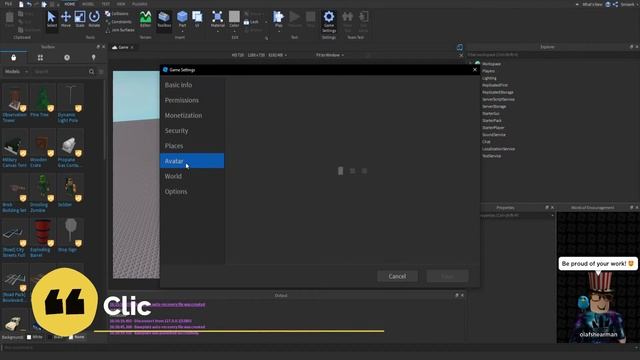640x360 pixels.
Task: Select None background option
Action: pyautogui.click(x=77, y=337)
